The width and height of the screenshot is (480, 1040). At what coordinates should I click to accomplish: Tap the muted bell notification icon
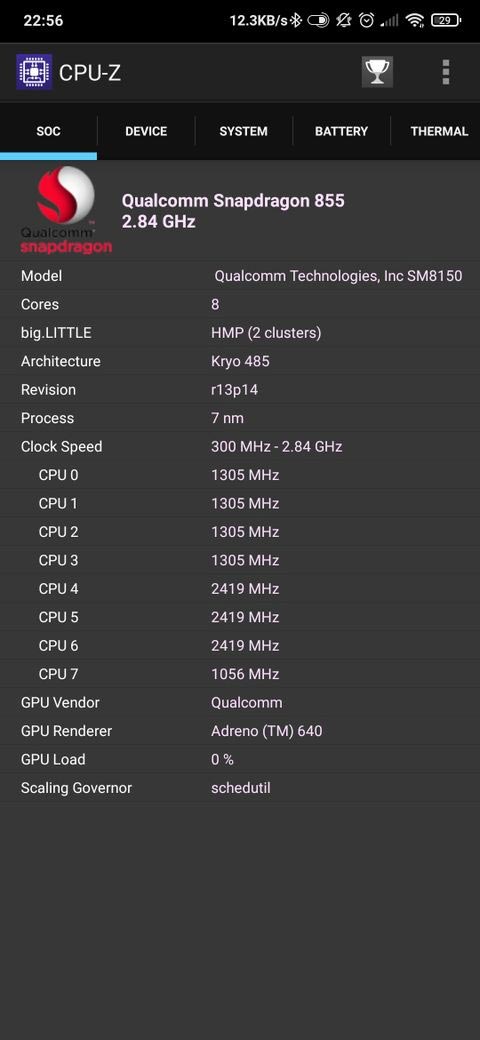(343, 21)
